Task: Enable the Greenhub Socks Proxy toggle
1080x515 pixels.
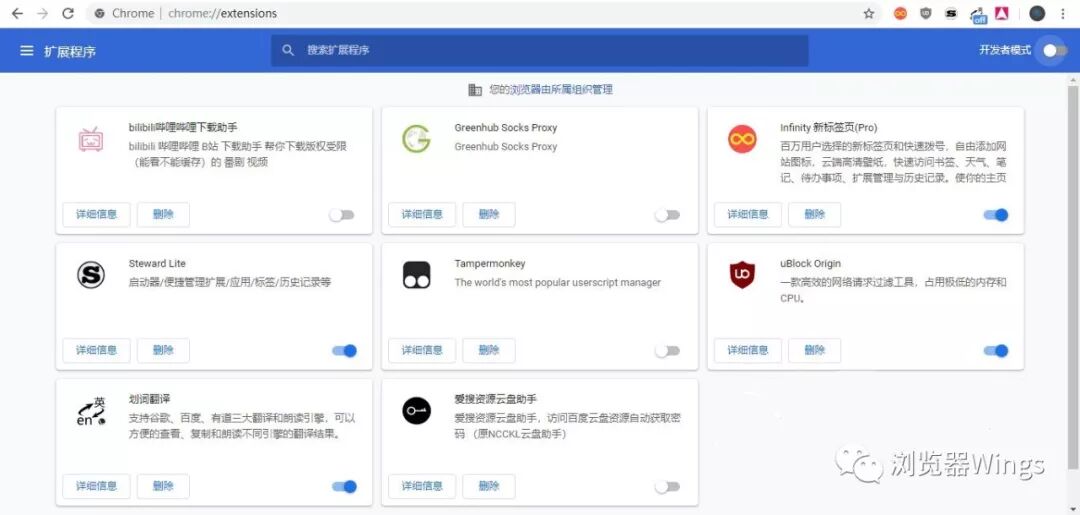Action: click(667, 215)
